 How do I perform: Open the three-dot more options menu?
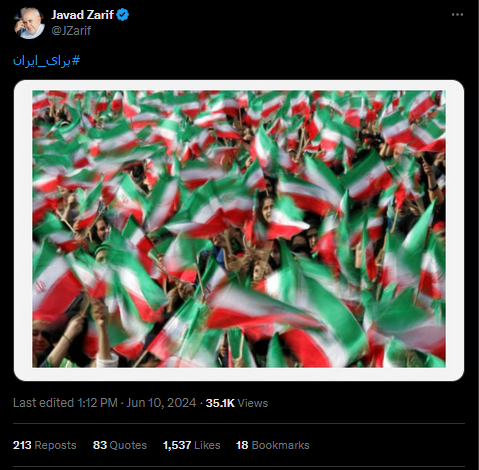tap(457, 15)
